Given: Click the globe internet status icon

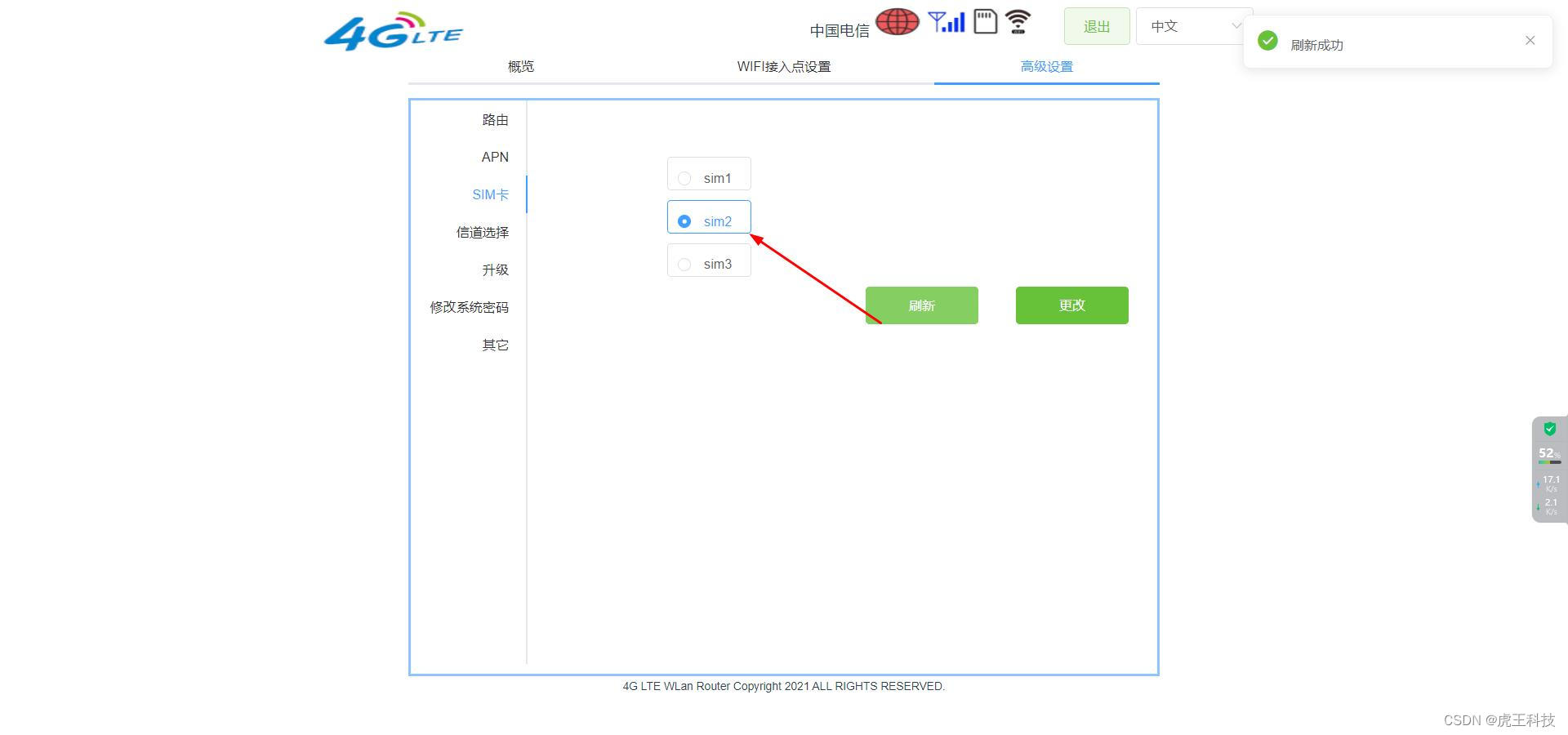Looking at the screenshot, I should [x=897, y=22].
